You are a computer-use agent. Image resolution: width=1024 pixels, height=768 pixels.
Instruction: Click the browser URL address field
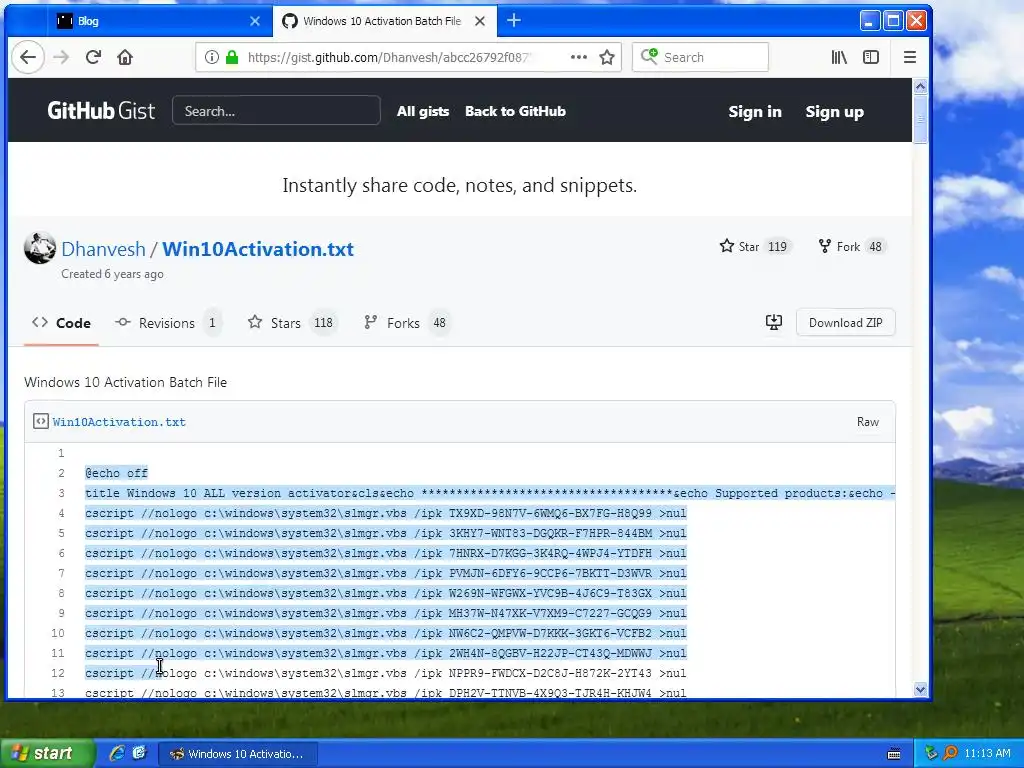(389, 57)
